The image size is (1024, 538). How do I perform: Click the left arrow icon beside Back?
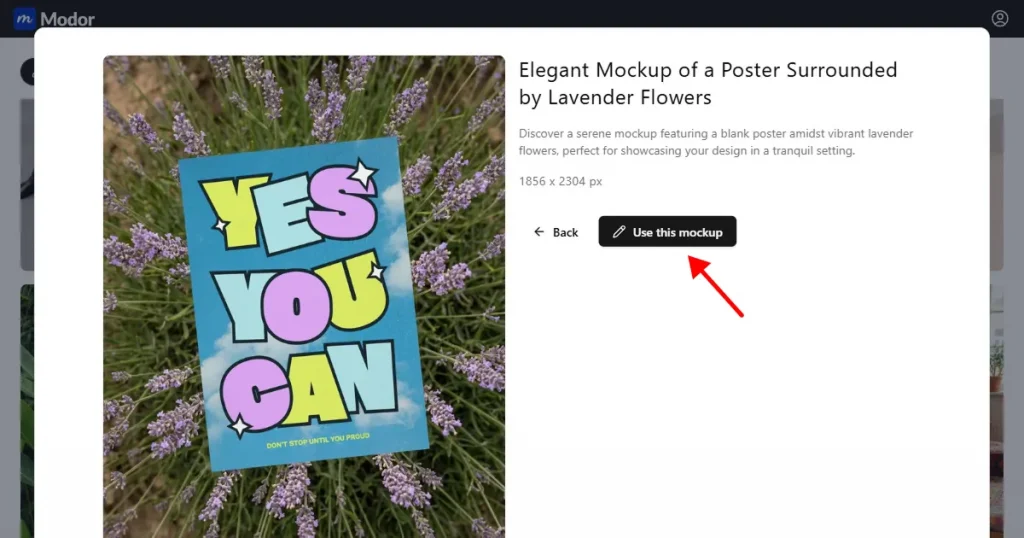(539, 232)
